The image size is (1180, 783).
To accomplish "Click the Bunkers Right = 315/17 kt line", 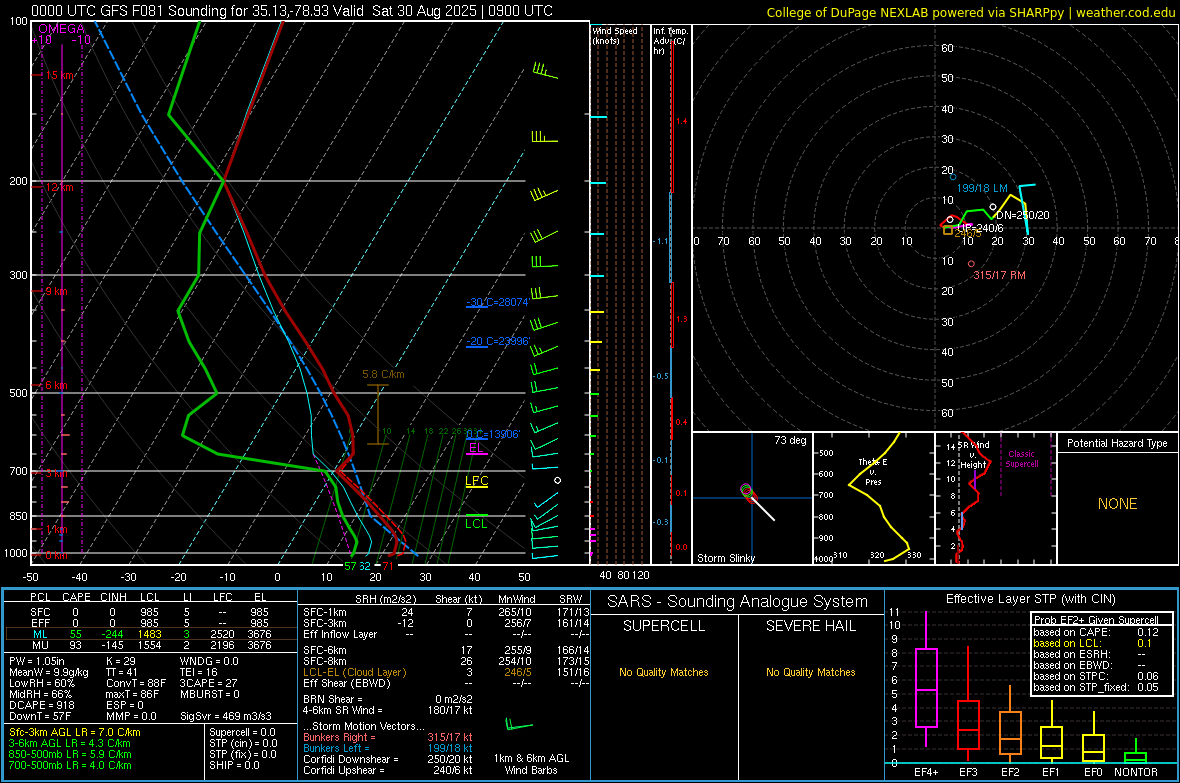I will point(388,737).
